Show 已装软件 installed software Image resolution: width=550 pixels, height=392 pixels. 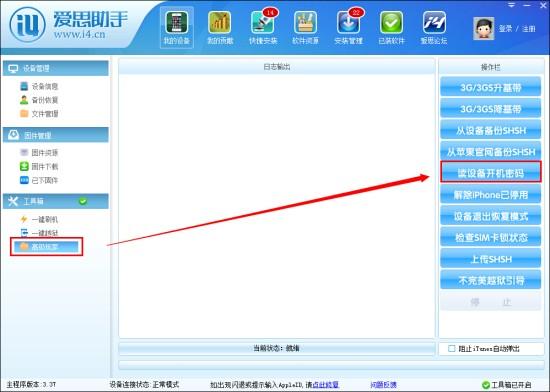point(391,28)
